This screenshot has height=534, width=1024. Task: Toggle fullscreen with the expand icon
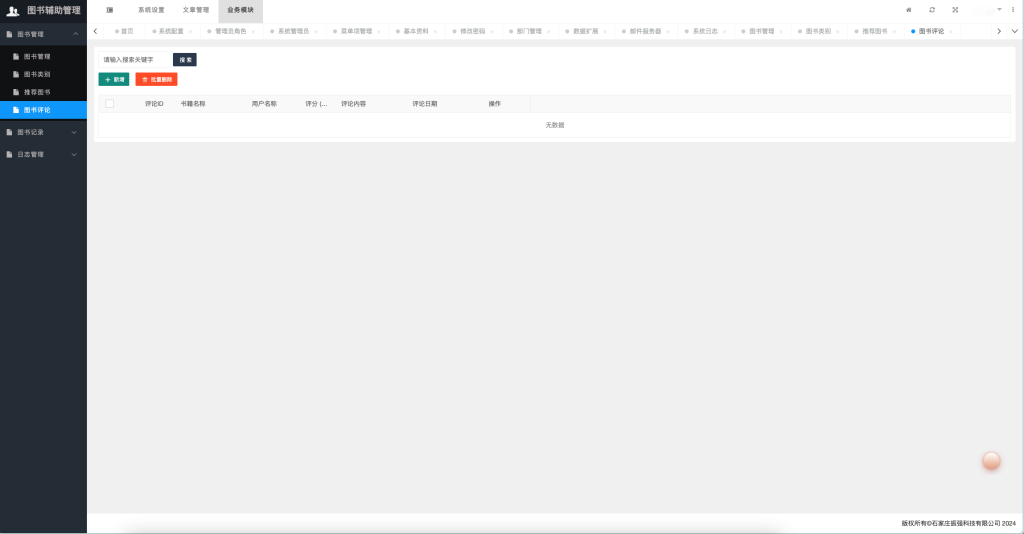point(955,10)
